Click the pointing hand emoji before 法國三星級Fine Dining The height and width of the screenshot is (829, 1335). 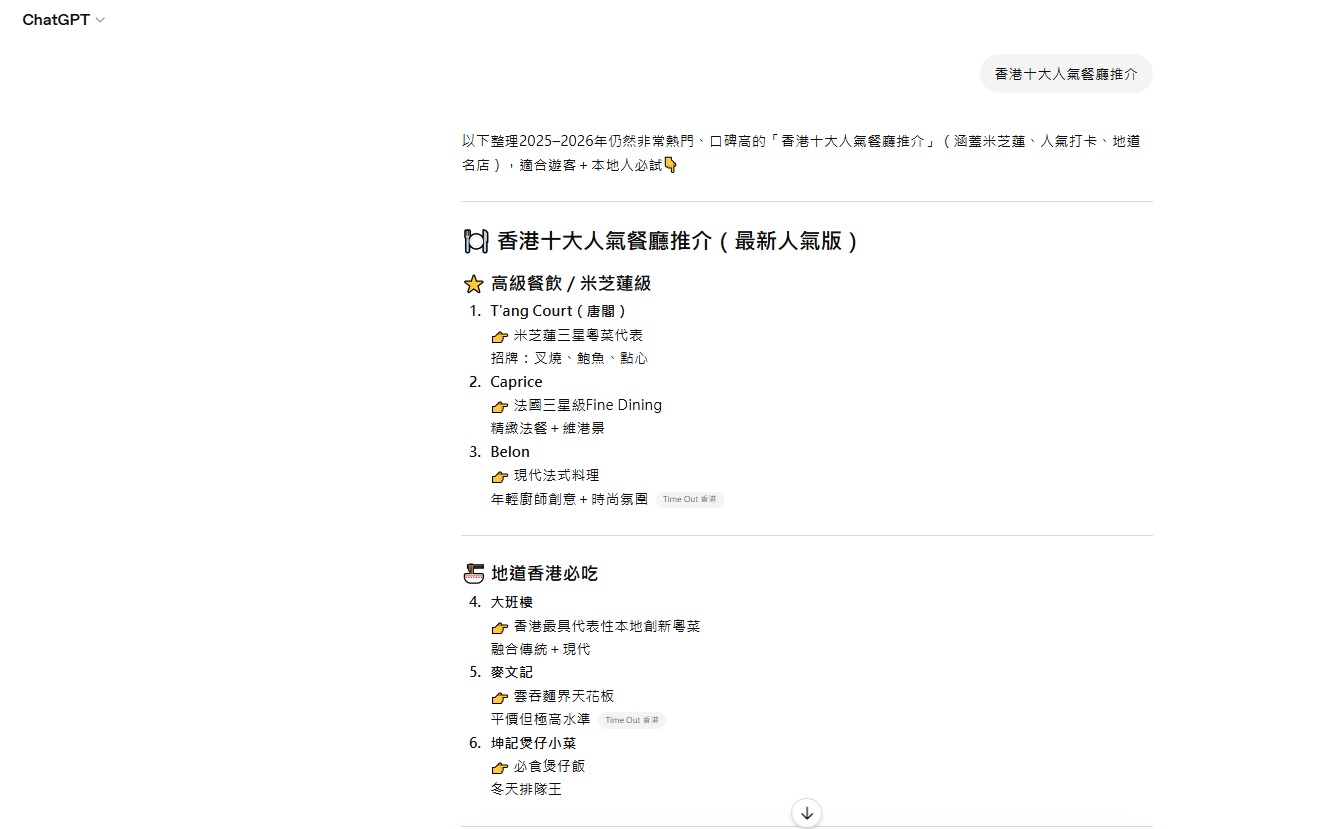(500, 406)
